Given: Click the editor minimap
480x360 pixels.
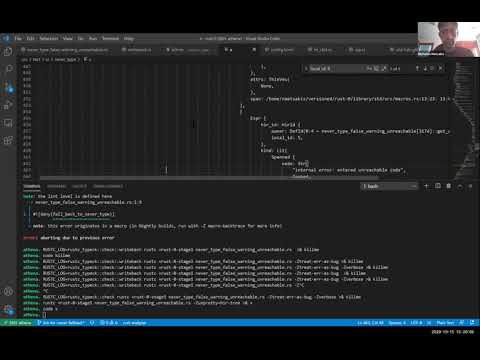Looking at the screenshot, I should click(466, 120).
